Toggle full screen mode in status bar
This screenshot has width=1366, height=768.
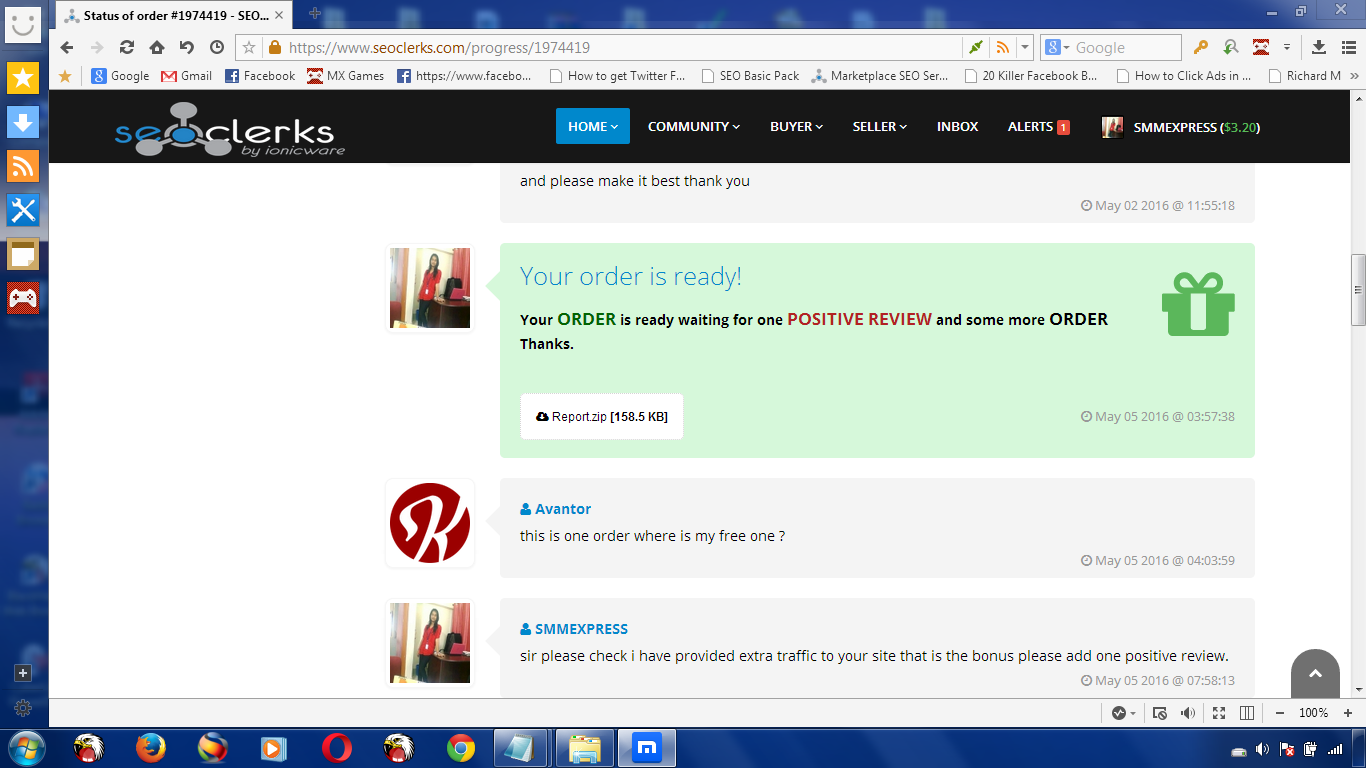(1219, 713)
